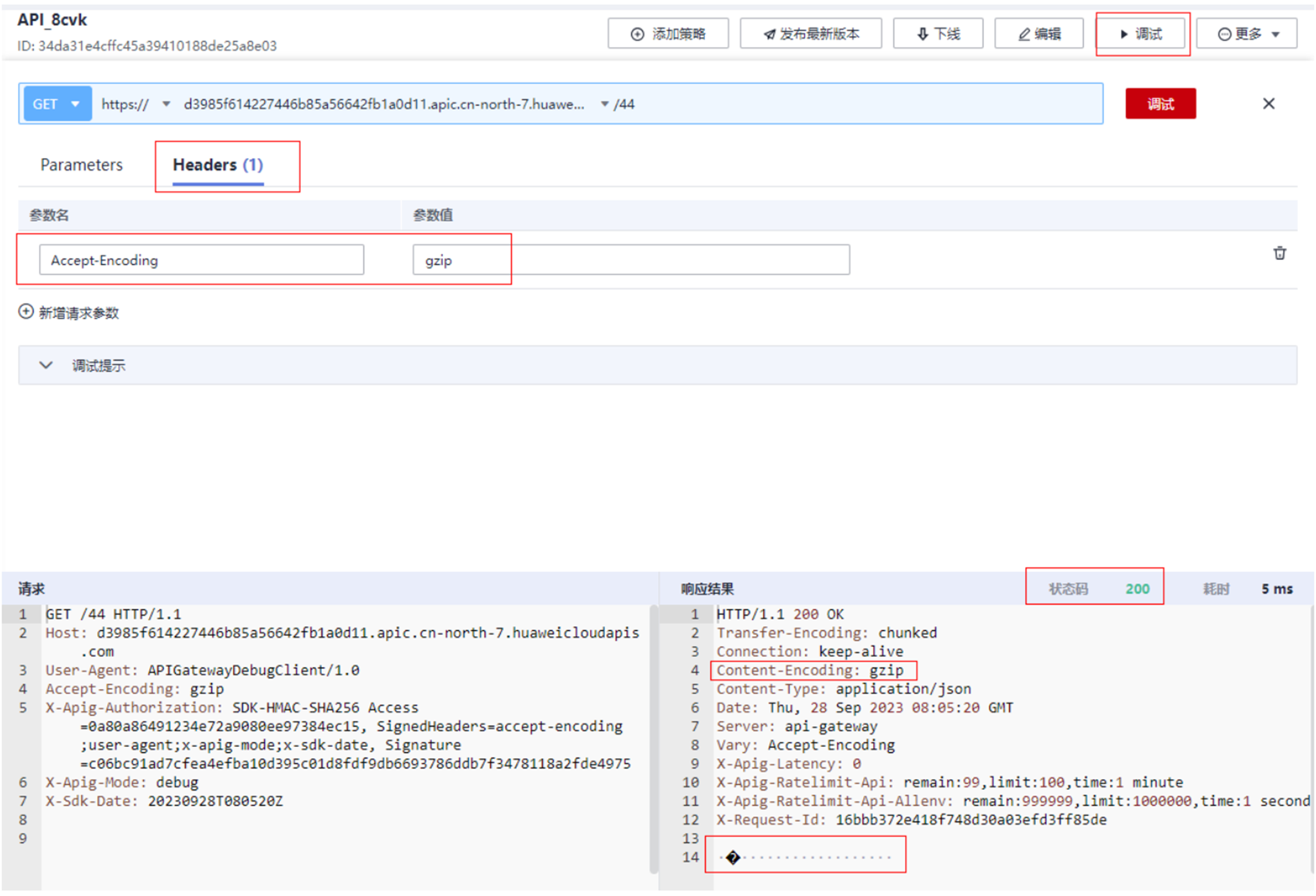Click the User-Agent: APIGatewayDebugClient/1.0 line
Viewport: 1316px width, 896px height.
pos(202,671)
